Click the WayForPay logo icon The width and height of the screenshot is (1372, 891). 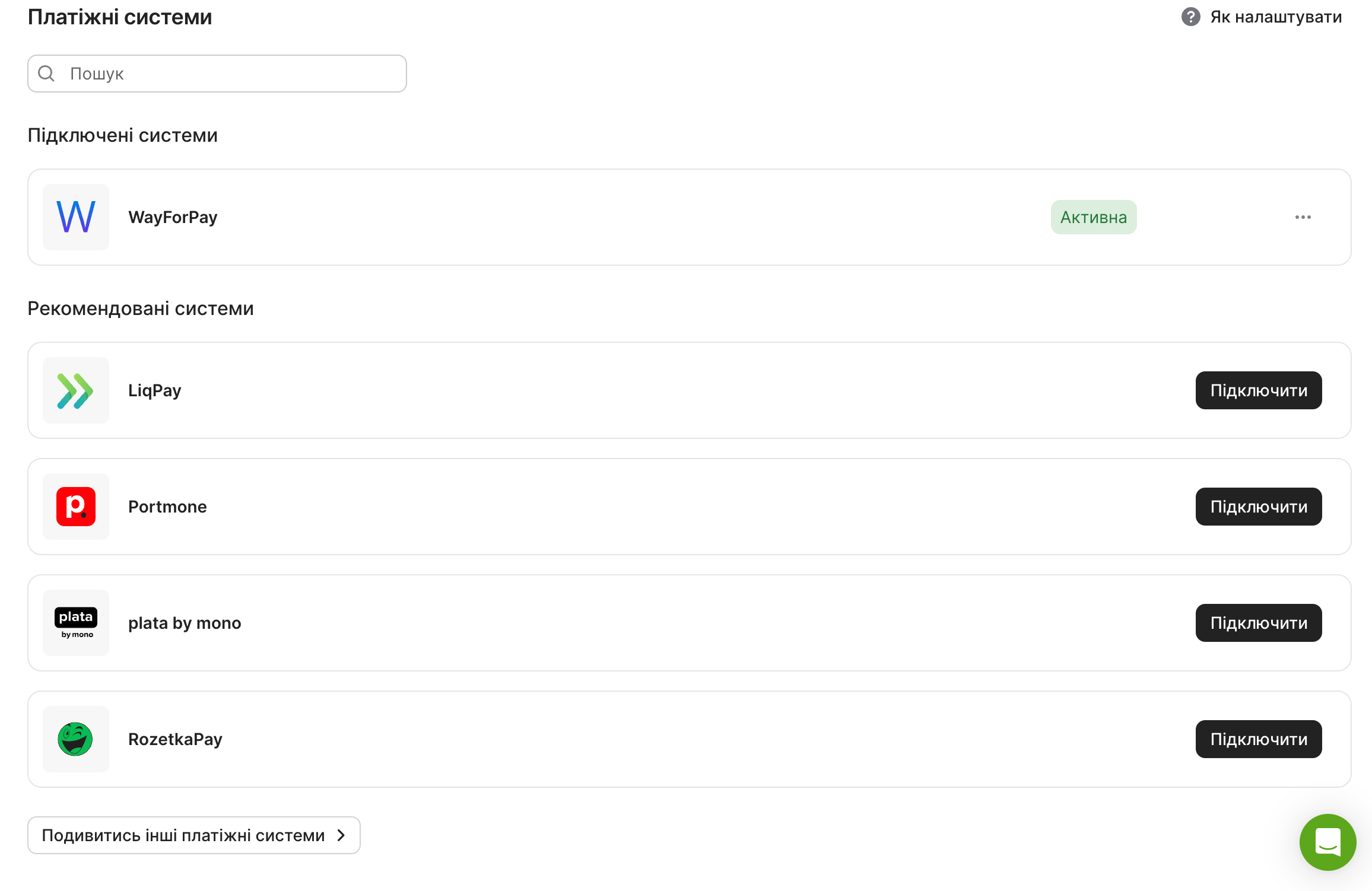[x=76, y=217]
